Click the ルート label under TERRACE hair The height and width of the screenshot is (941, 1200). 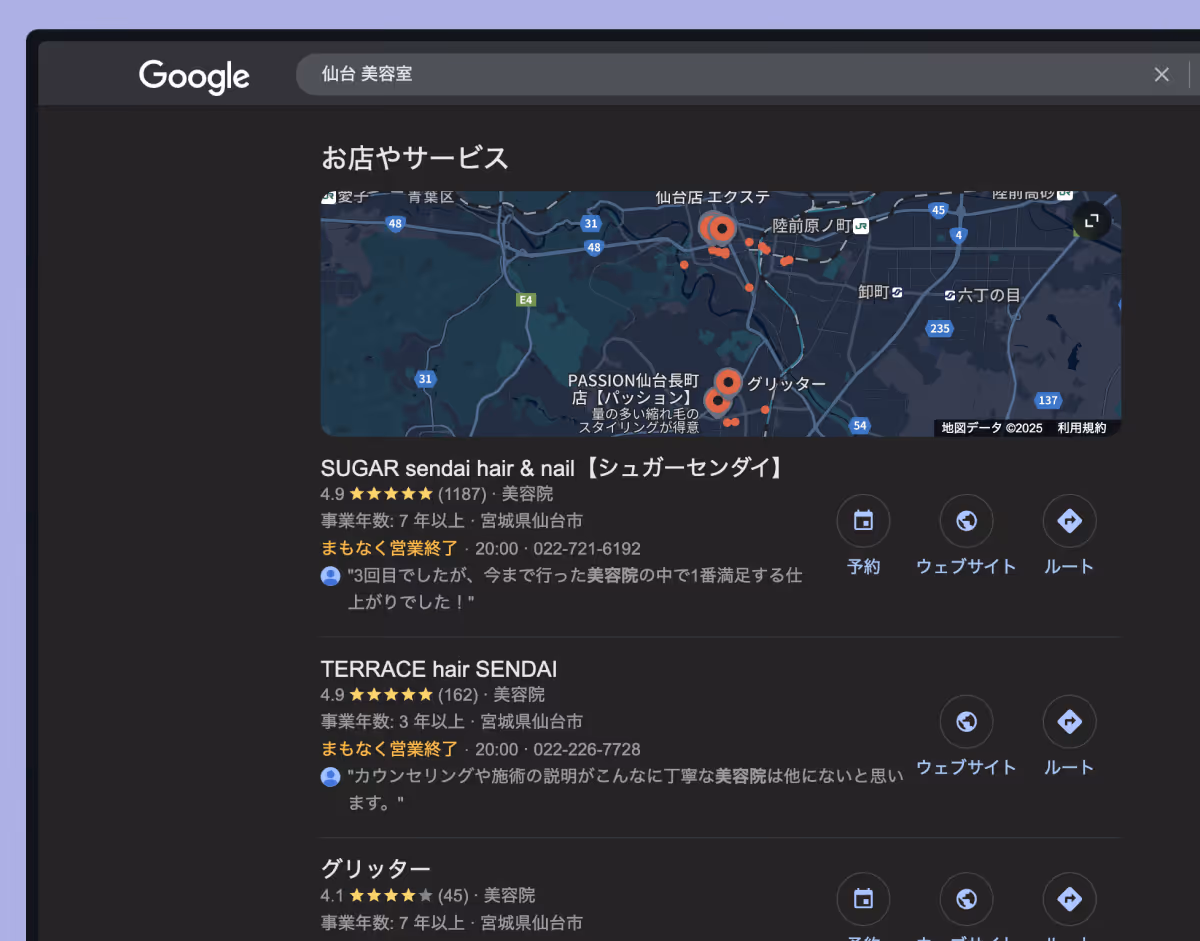(1069, 768)
